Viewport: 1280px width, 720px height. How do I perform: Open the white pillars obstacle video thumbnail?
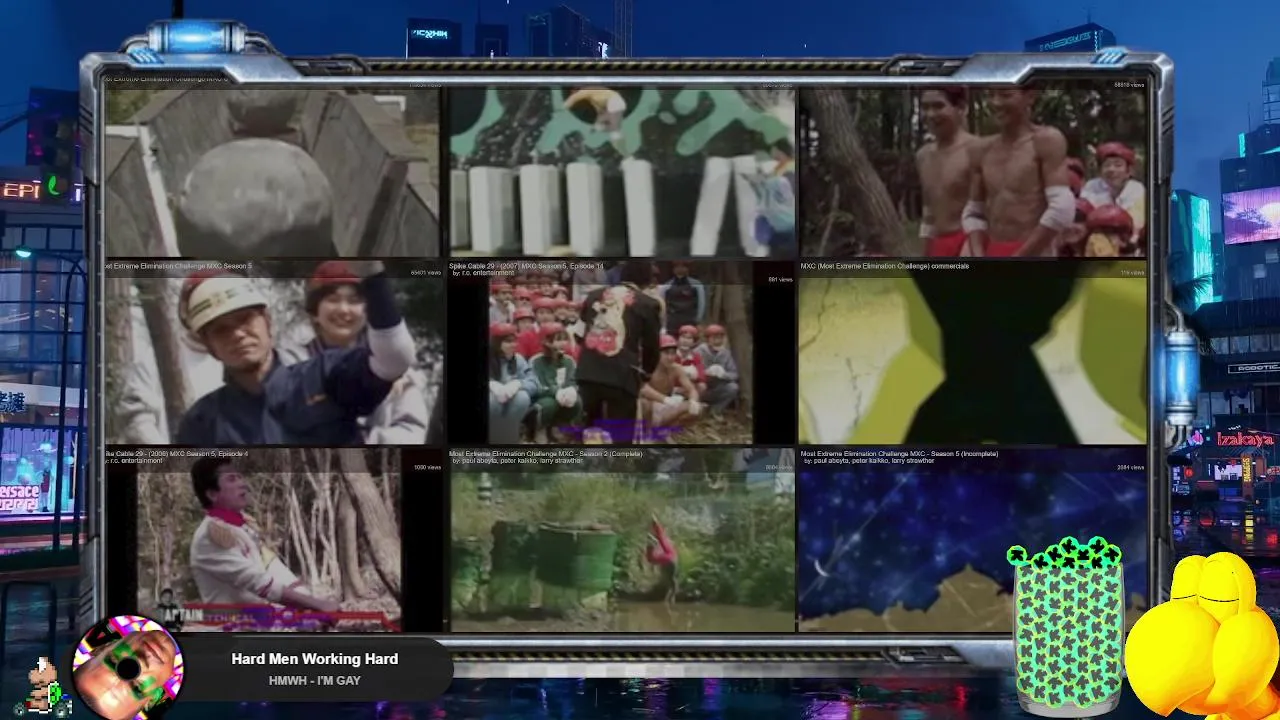[x=622, y=173]
